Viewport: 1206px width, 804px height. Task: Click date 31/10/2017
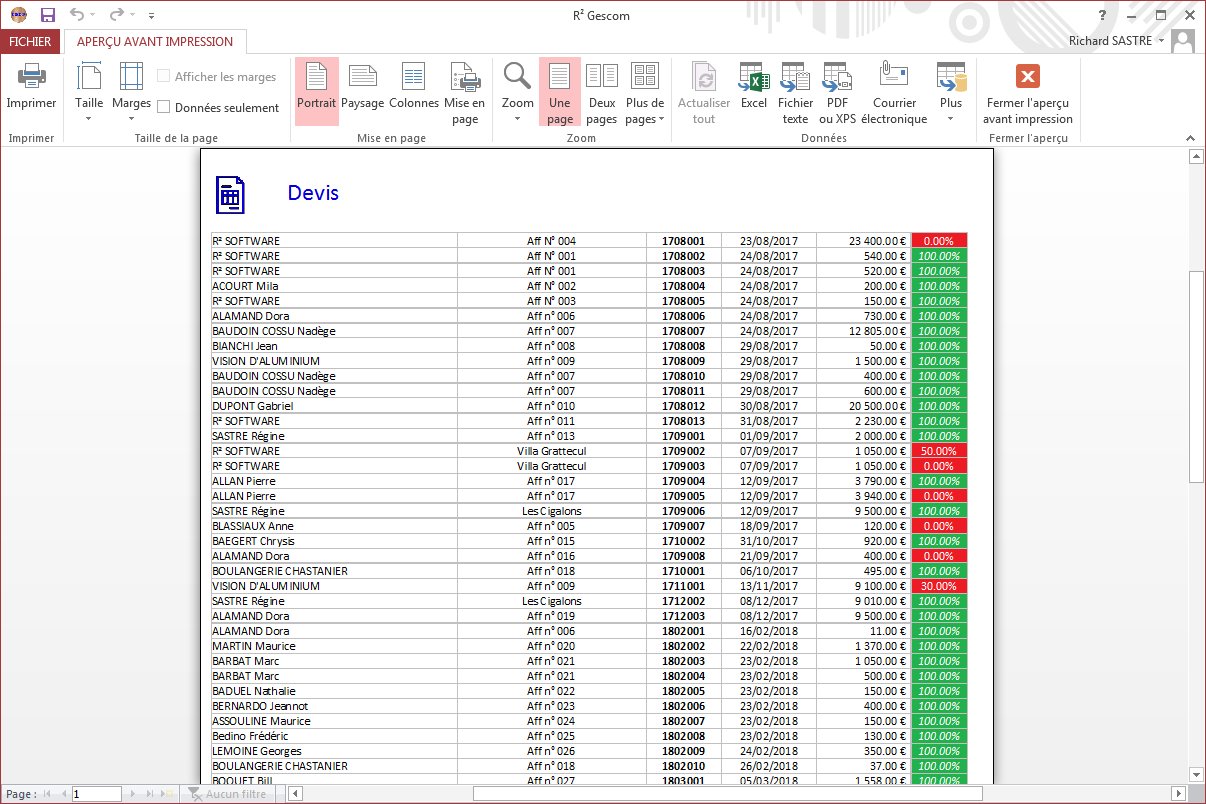(x=769, y=541)
